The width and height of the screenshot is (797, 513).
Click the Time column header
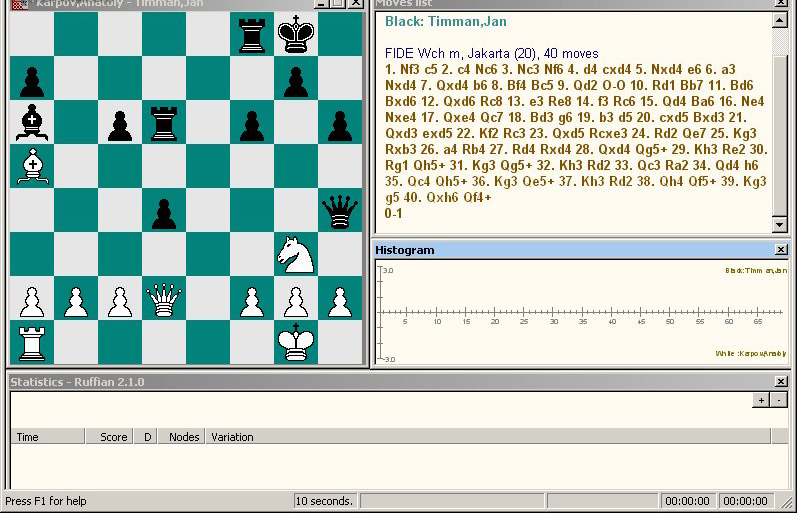[28, 437]
